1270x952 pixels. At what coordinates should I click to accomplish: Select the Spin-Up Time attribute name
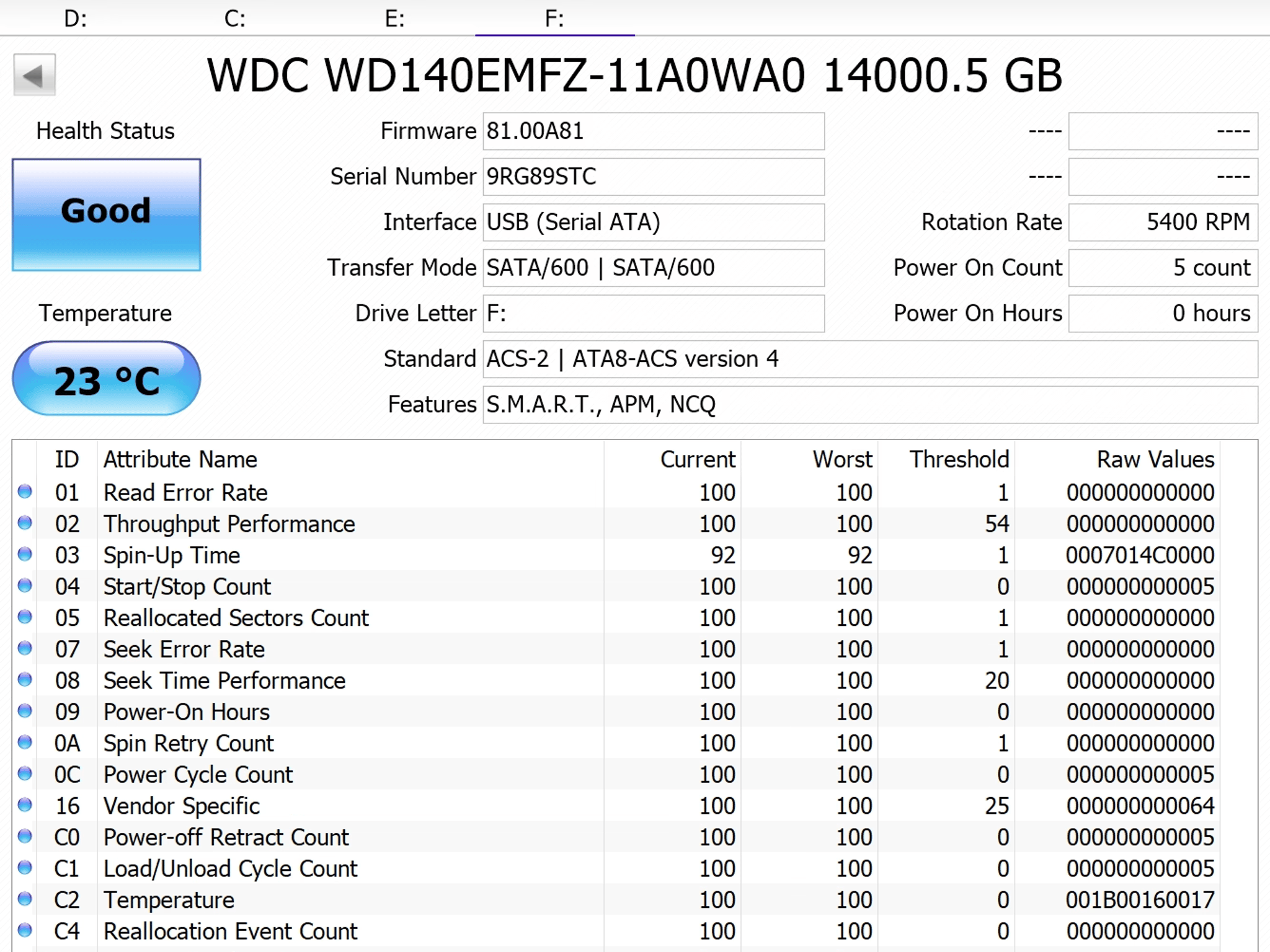[172, 555]
